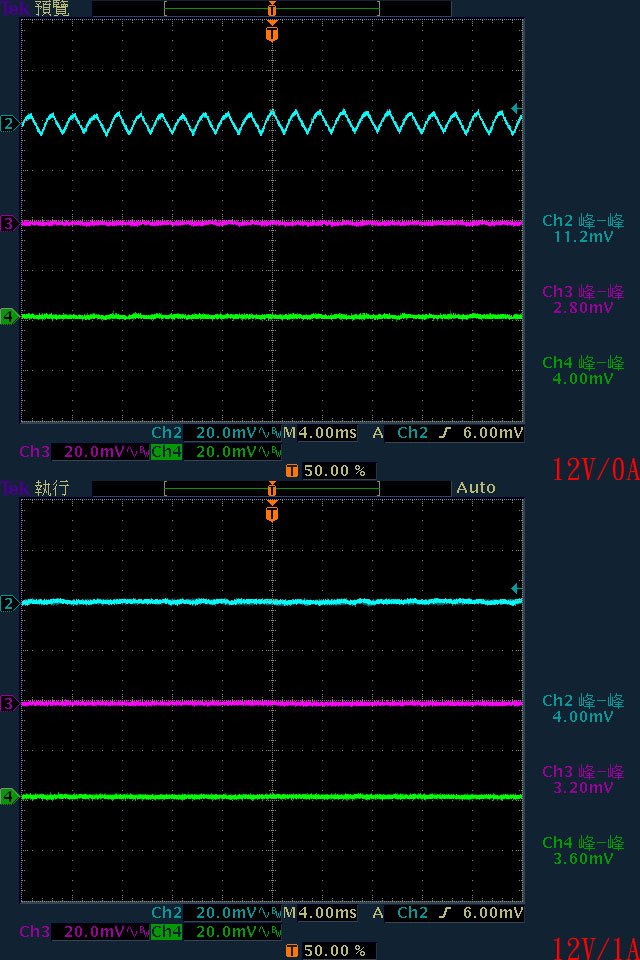Image resolution: width=640 pixels, height=960 pixels.
Task: Select the Ch3 峰-峰 3.20mV measurement
Action: 583,779
